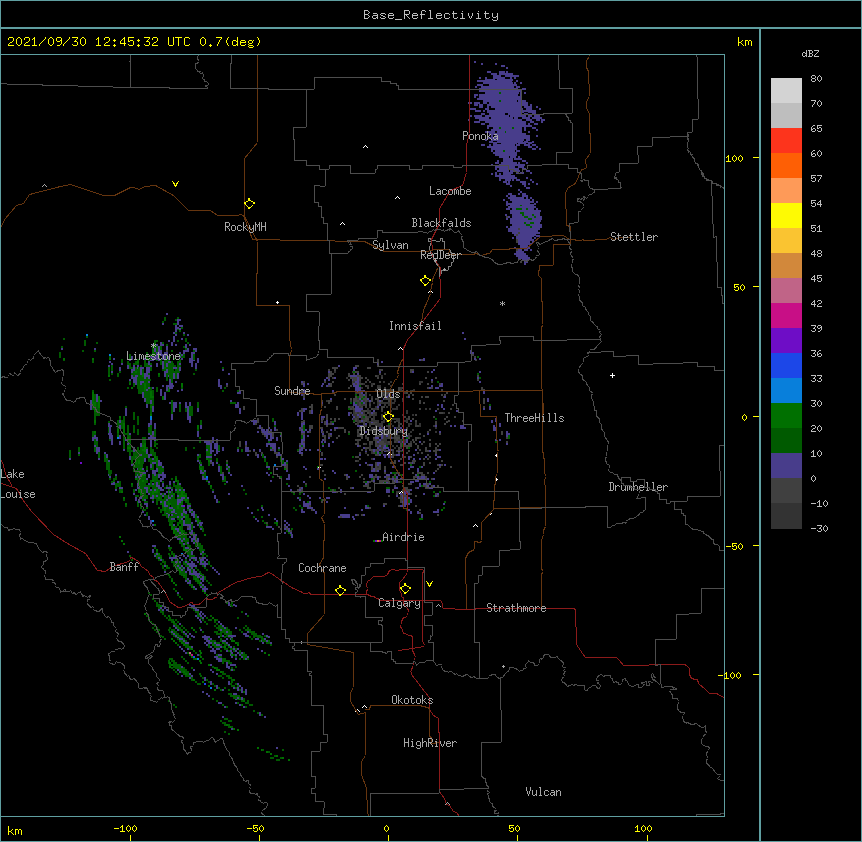Click the Cochrane label
This screenshot has width=862, height=842.
322,568
